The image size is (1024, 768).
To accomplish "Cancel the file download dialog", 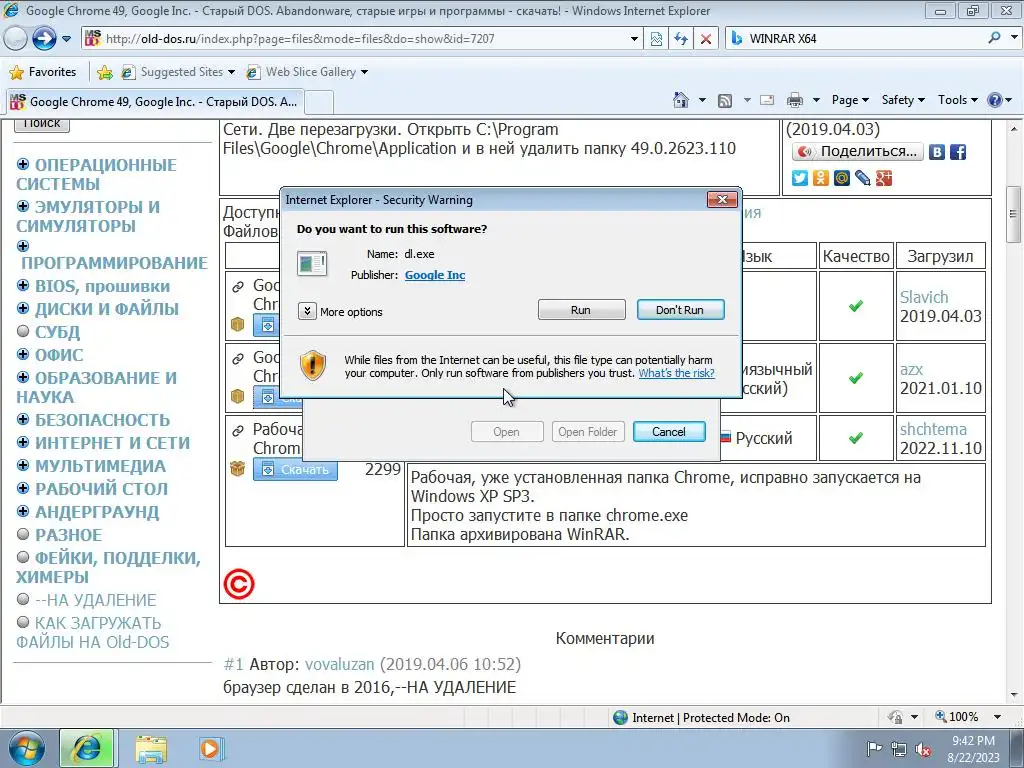I will coord(669,432).
